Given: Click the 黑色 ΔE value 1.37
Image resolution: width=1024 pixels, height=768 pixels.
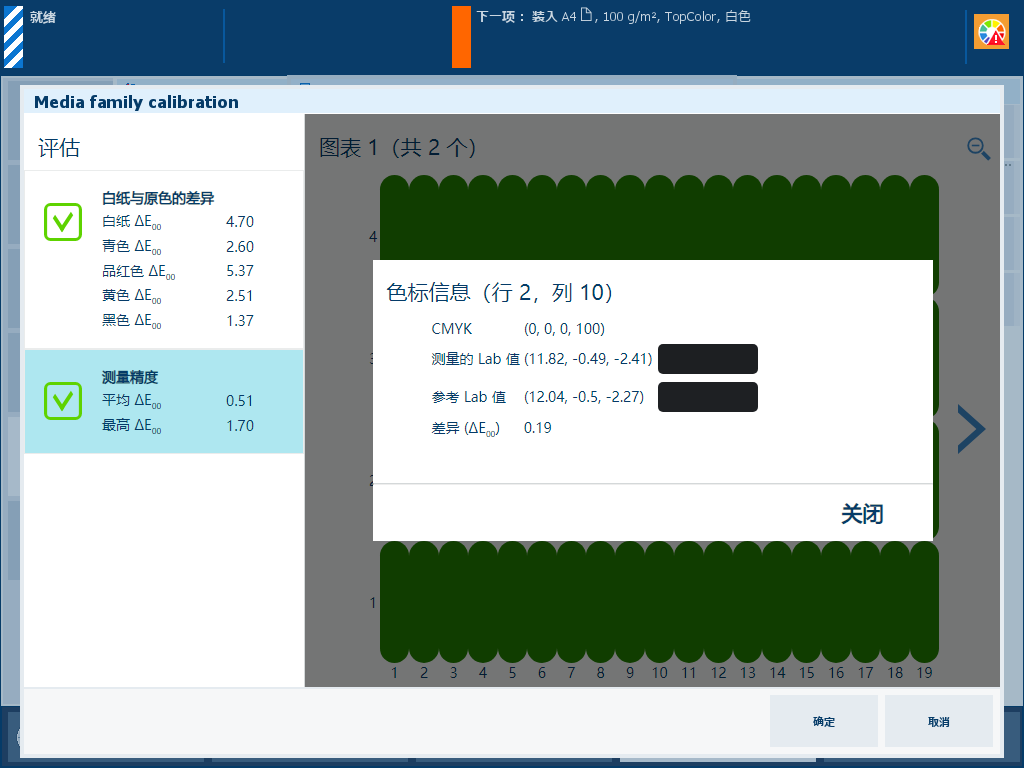Looking at the screenshot, I should (x=240, y=321).
